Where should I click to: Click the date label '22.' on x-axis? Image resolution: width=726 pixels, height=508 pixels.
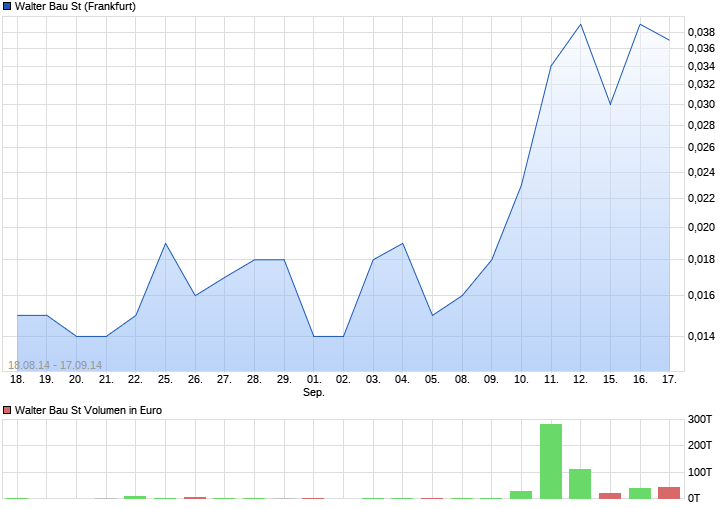(135, 379)
